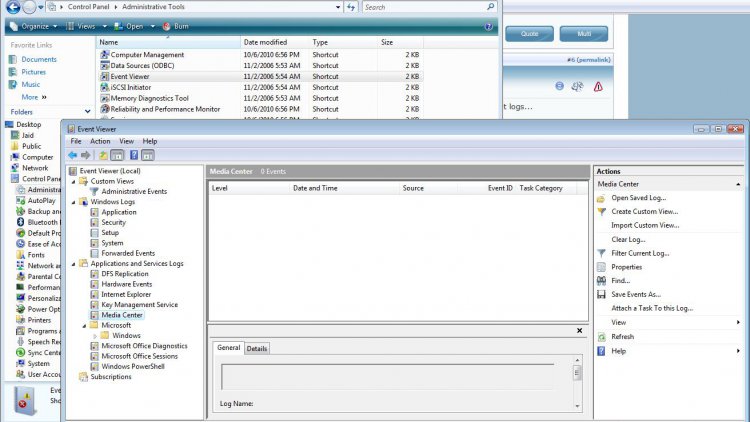Select the Security log in the tree
Image resolution: width=750 pixels, height=422 pixels.
[113, 222]
